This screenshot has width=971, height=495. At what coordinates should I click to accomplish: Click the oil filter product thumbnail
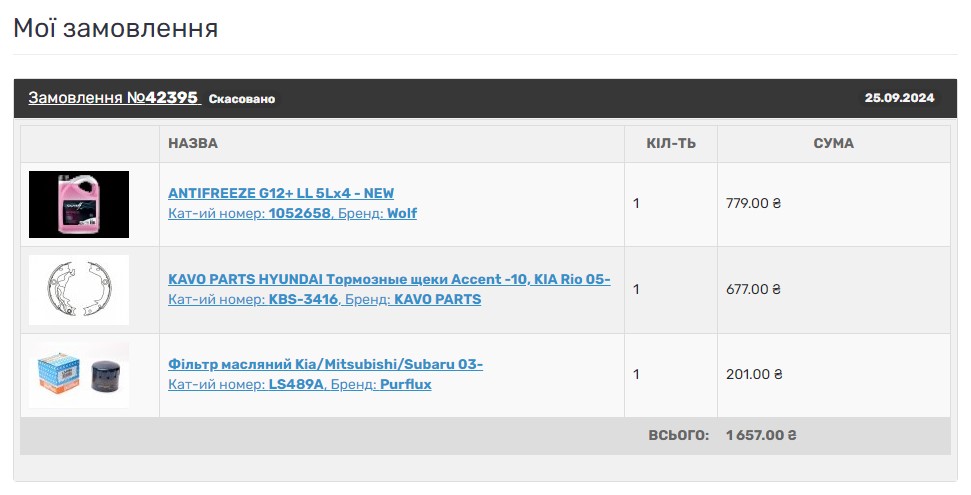(79, 374)
